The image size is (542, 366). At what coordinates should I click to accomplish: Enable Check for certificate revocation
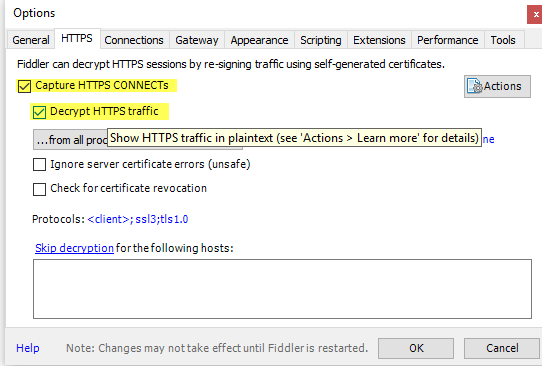39,189
